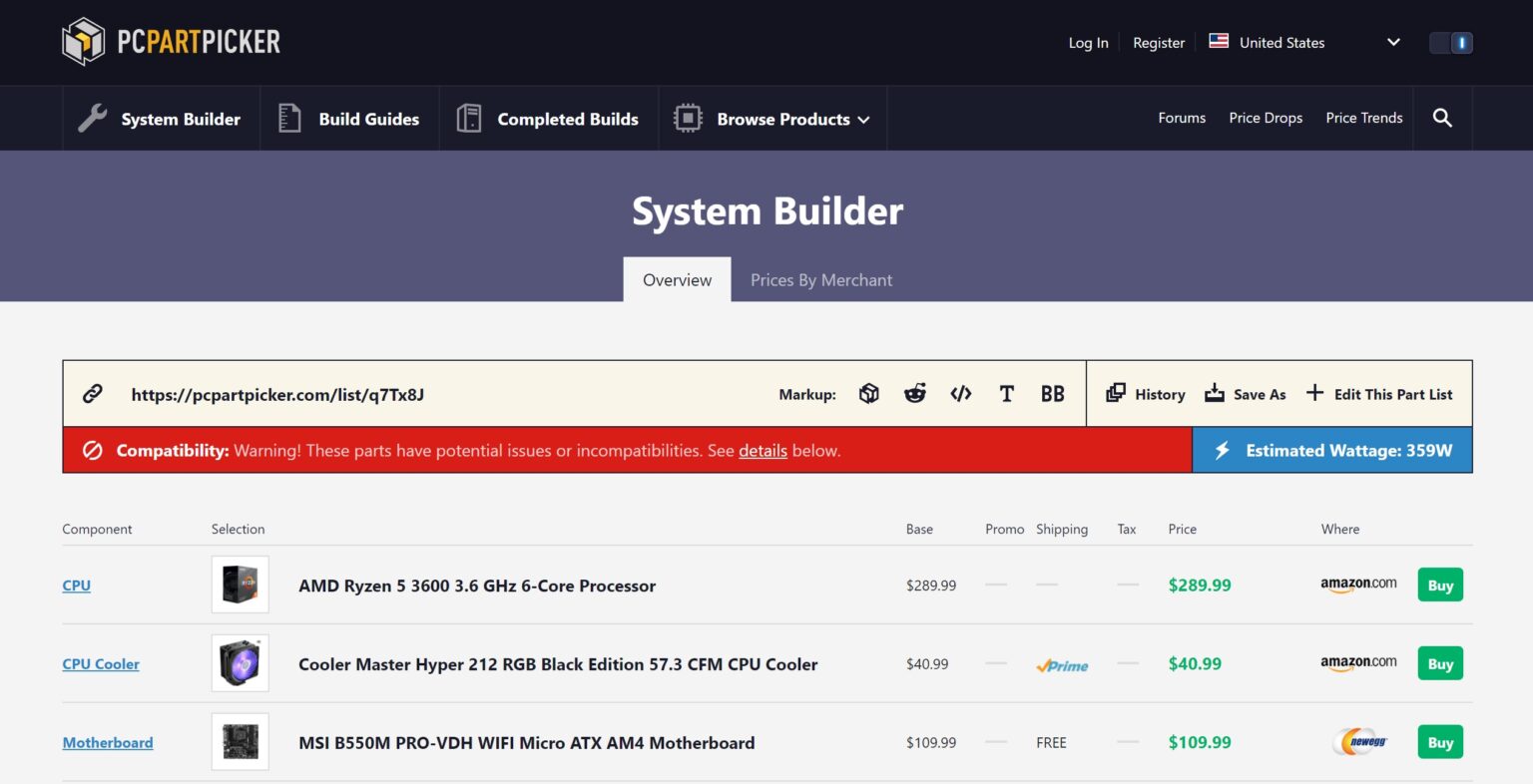This screenshot has height=784, width=1533.
Task: Toggle the dark mode switch
Action: 1450,43
